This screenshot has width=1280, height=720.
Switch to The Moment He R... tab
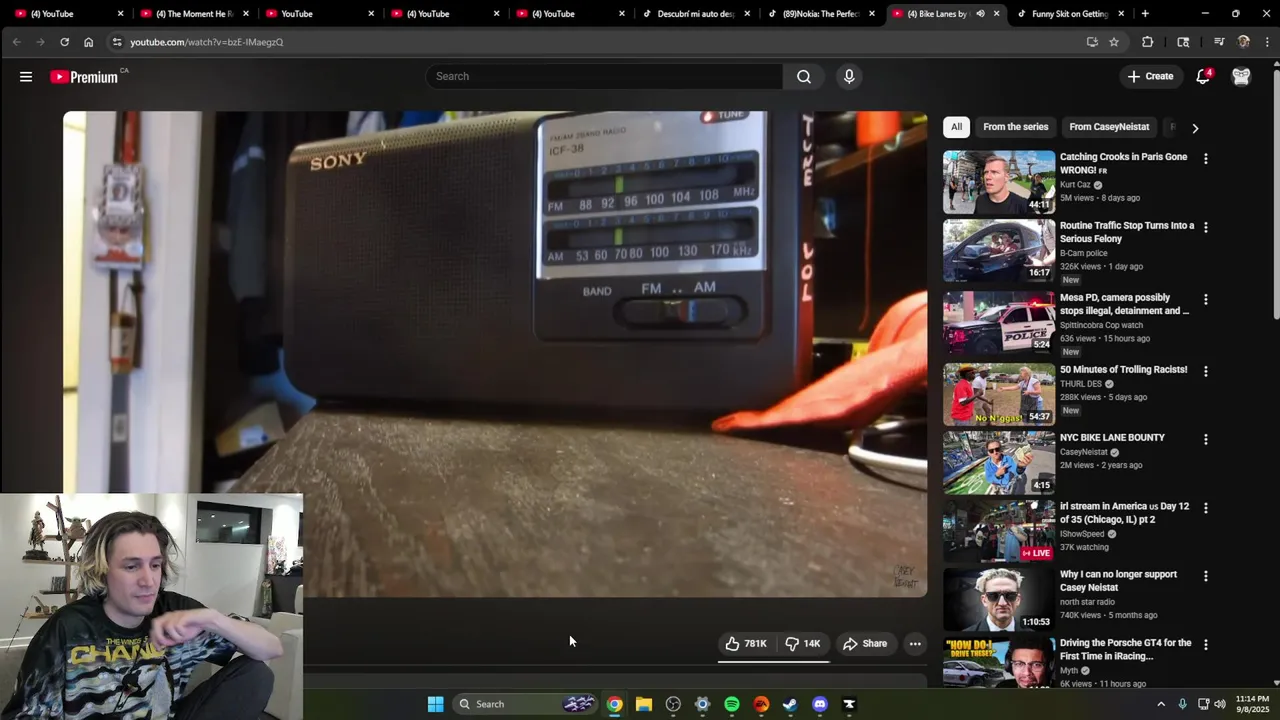coord(194,14)
